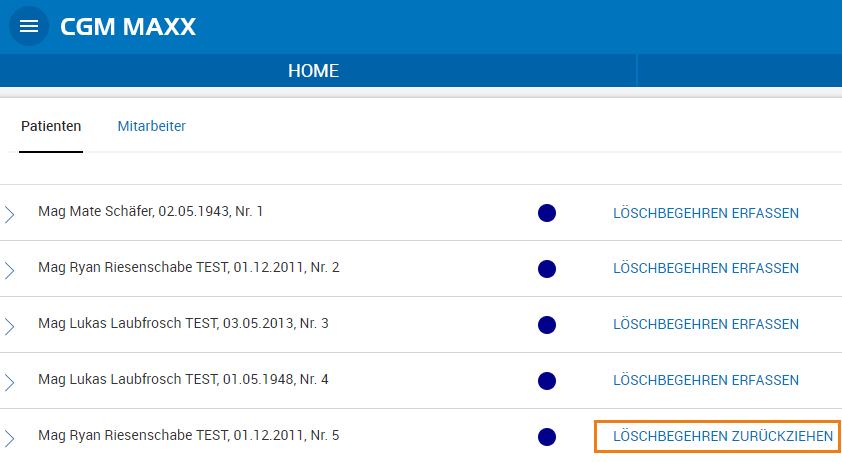Expand the Lukas Laubfrosch Nr. 4 entry
Screen dimensions: 842x462
click(10, 381)
